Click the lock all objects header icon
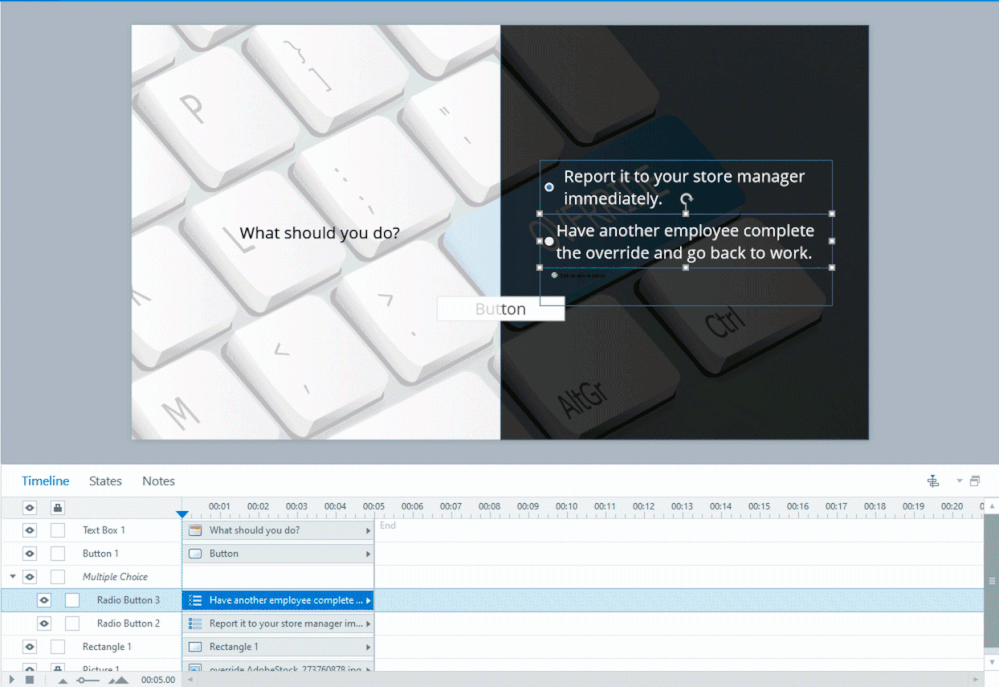This screenshot has height=687, width=999. point(58,507)
